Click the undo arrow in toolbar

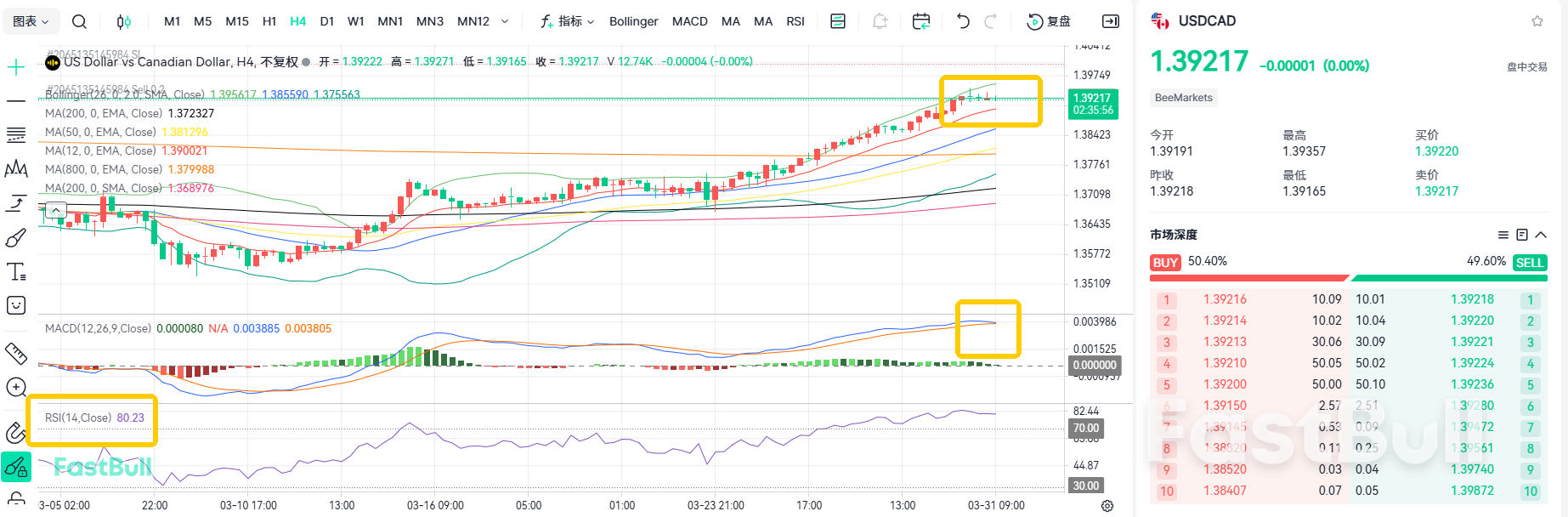[963, 21]
